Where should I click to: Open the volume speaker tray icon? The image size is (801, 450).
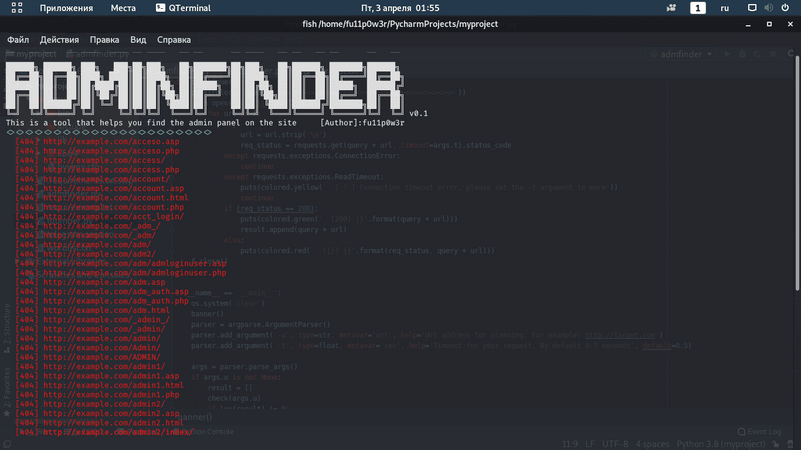click(768, 8)
